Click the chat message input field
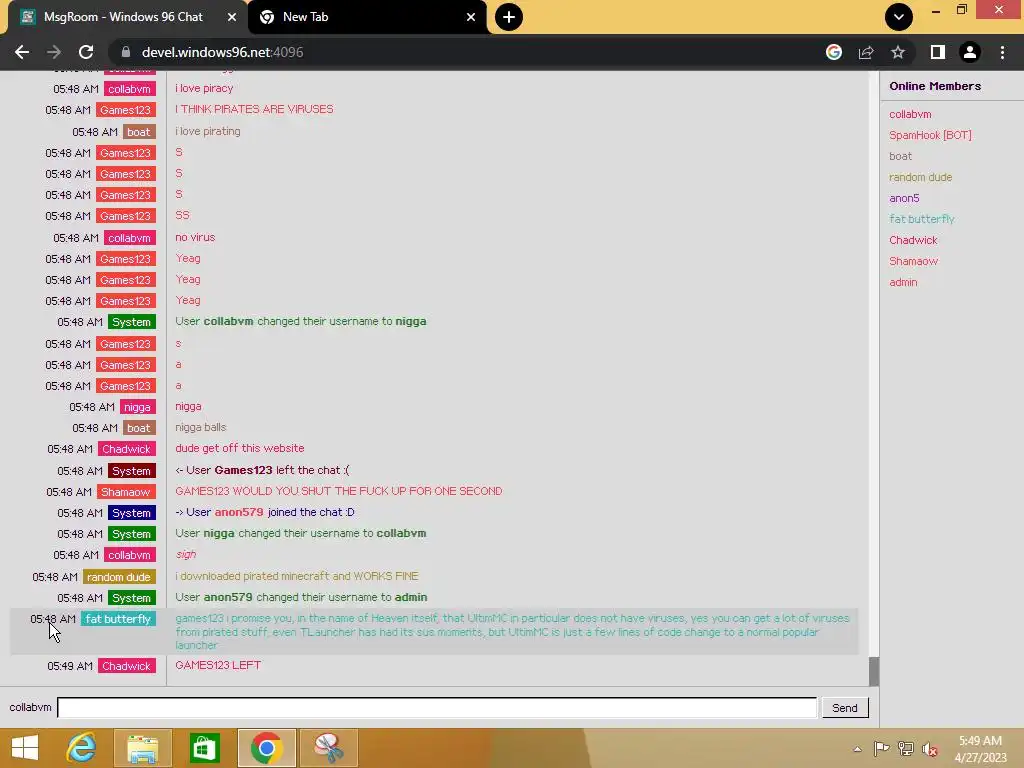This screenshot has height=768, width=1024. click(437, 707)
